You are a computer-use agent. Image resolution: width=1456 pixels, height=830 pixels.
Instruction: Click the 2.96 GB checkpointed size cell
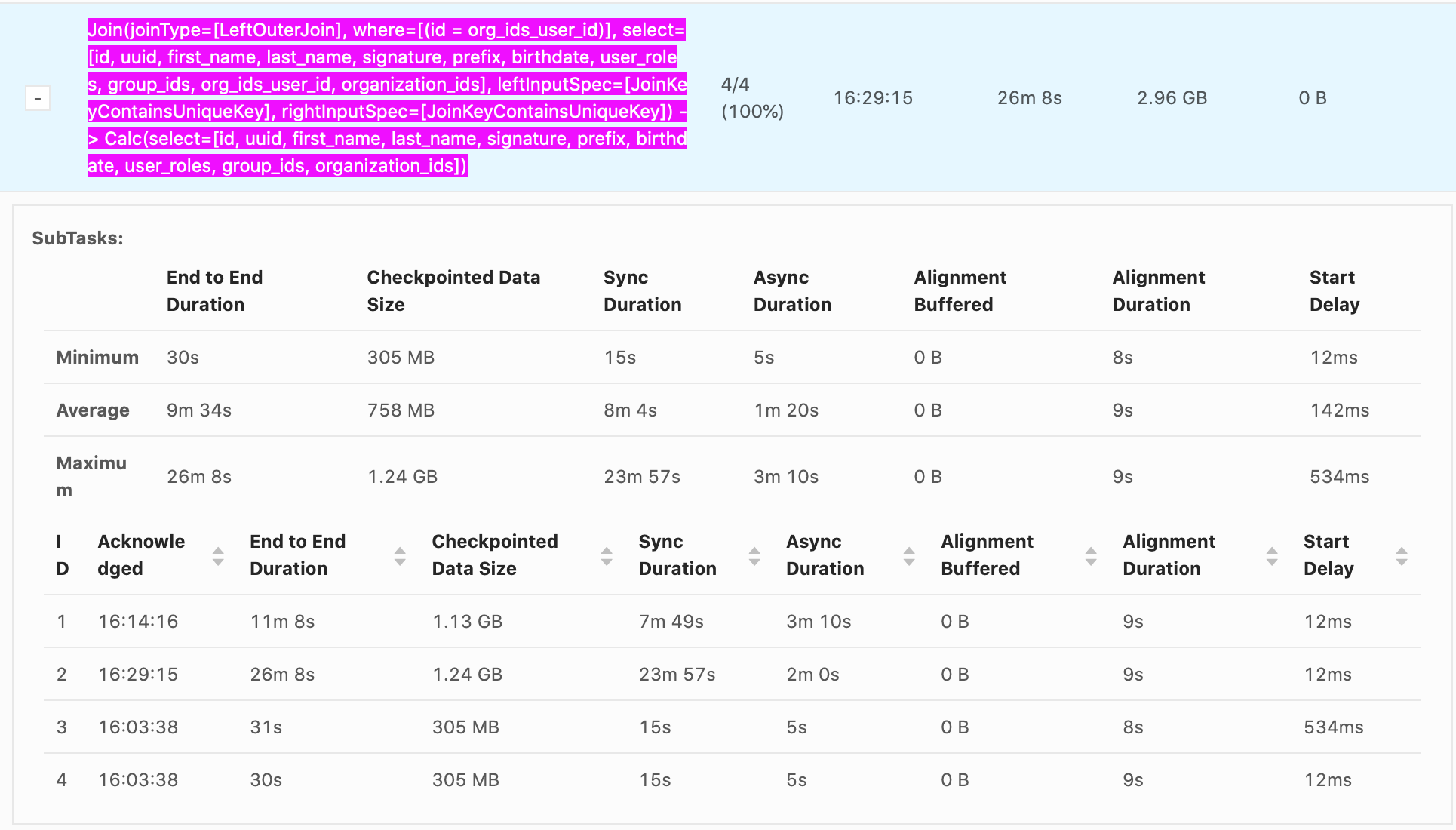tap(1172, 98)
